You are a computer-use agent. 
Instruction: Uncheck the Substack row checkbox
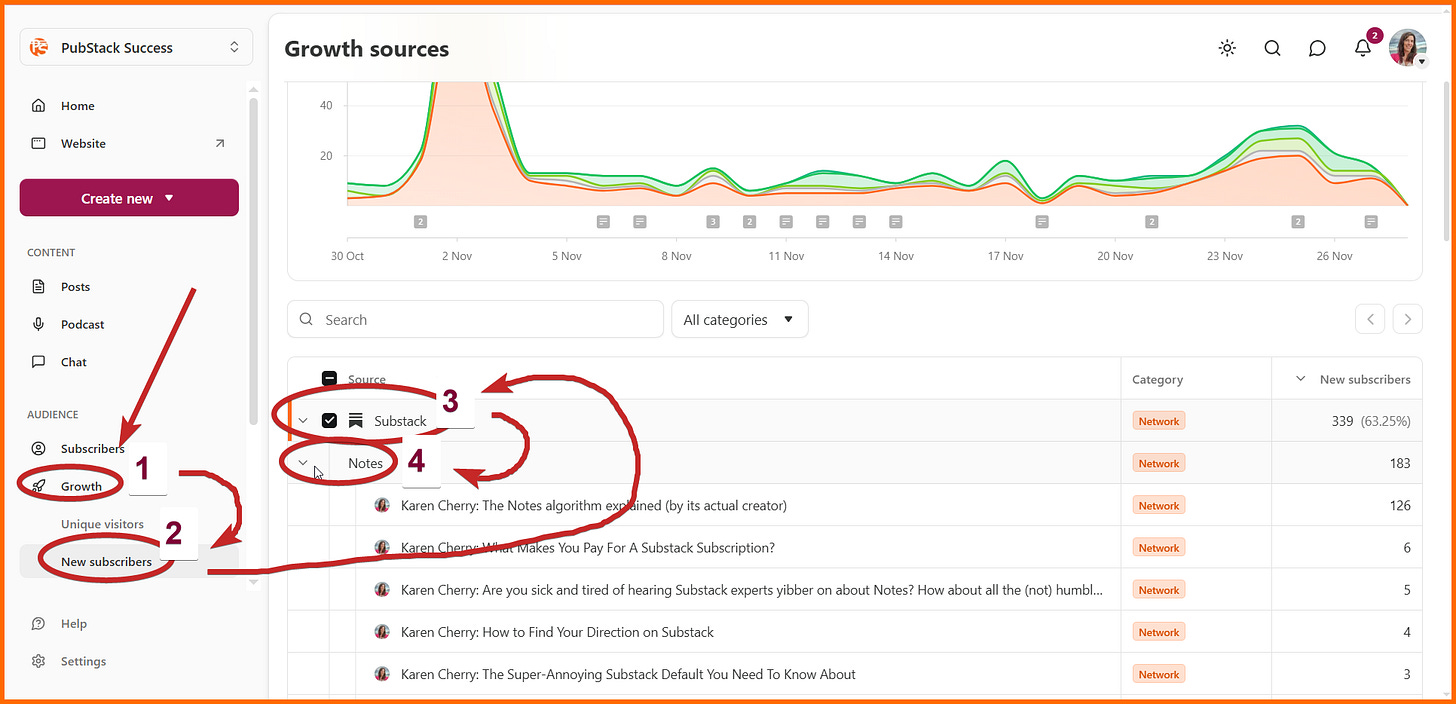pyautogui.click(x=329, y=421)
